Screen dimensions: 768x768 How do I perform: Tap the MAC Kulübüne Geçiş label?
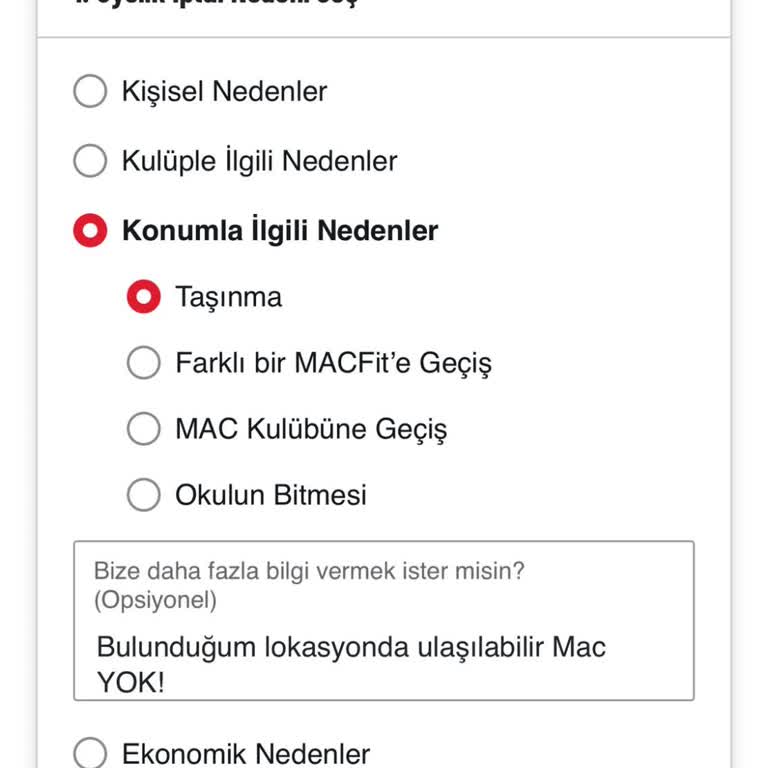[311, 429]
